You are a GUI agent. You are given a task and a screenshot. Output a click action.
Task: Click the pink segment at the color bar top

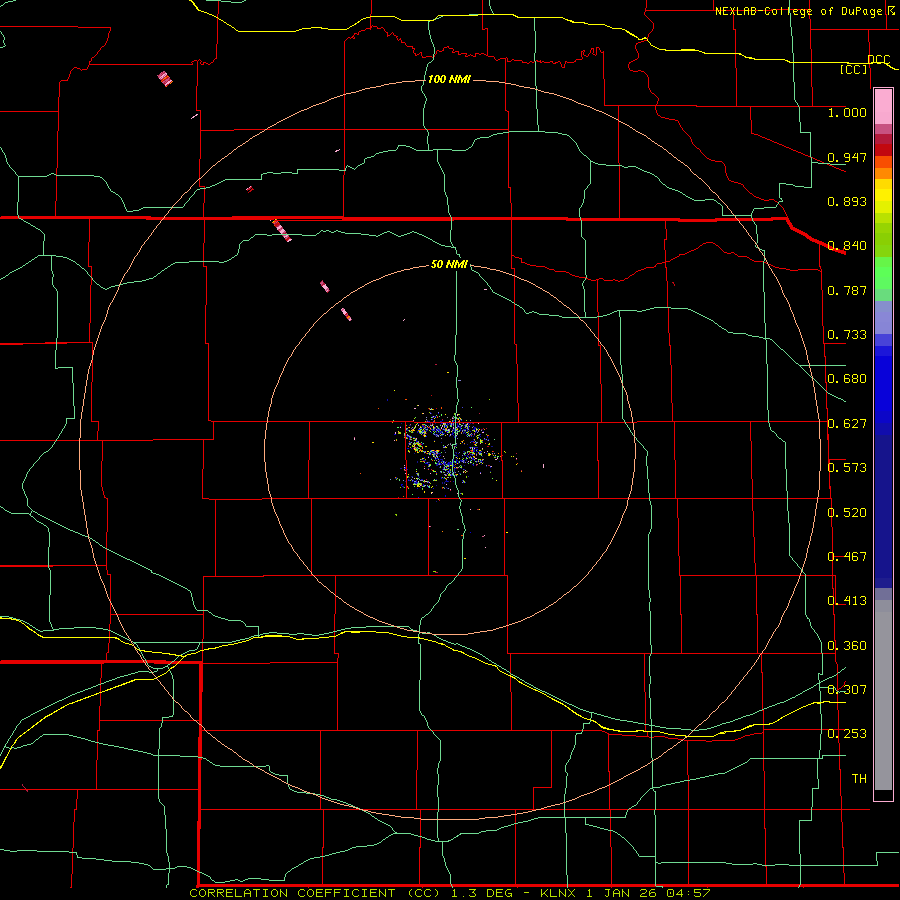[x=883, y=107]
